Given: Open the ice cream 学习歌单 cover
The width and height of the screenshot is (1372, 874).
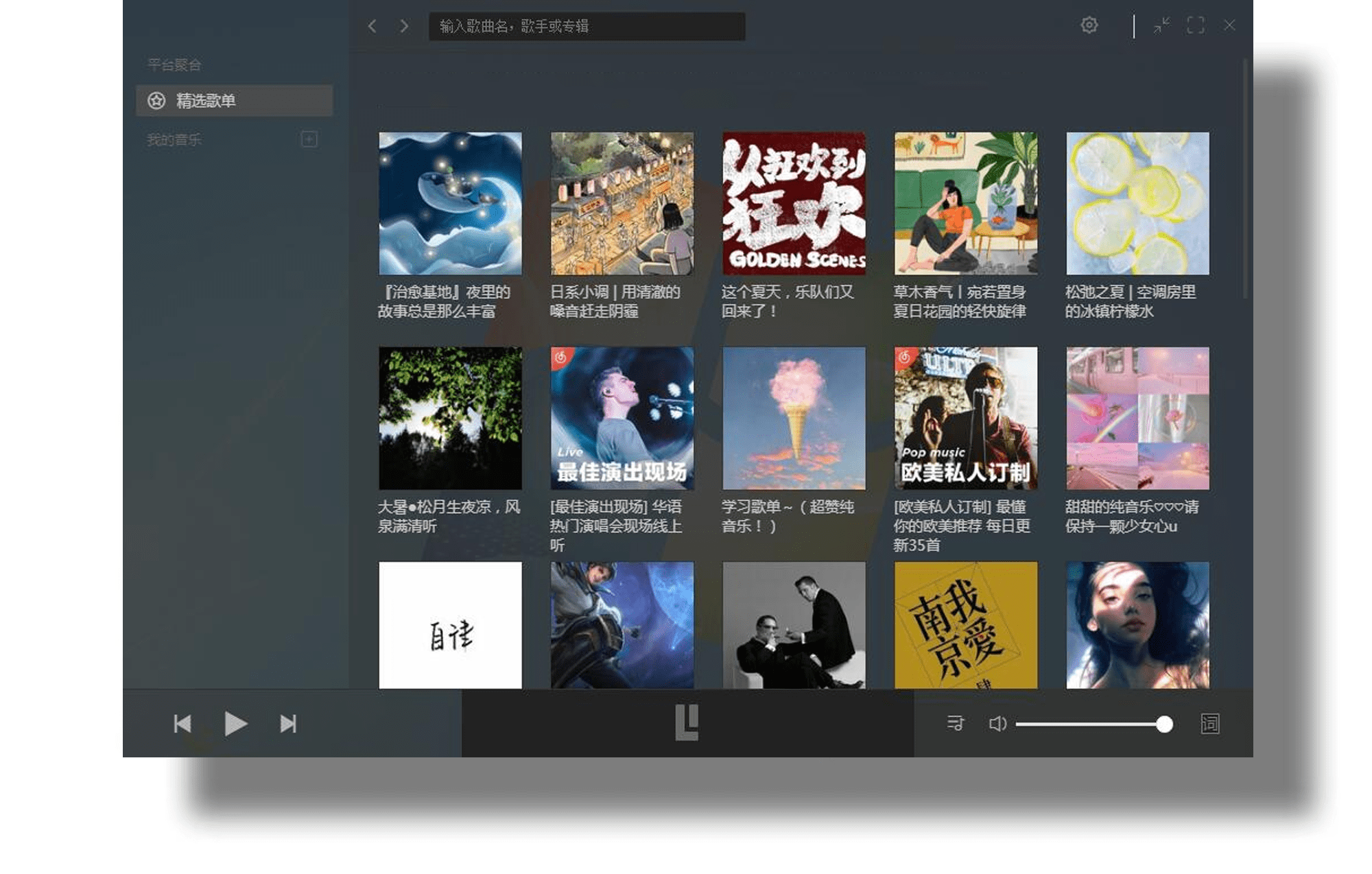Looking at the screenshot, I should click(x=794, y=418).
